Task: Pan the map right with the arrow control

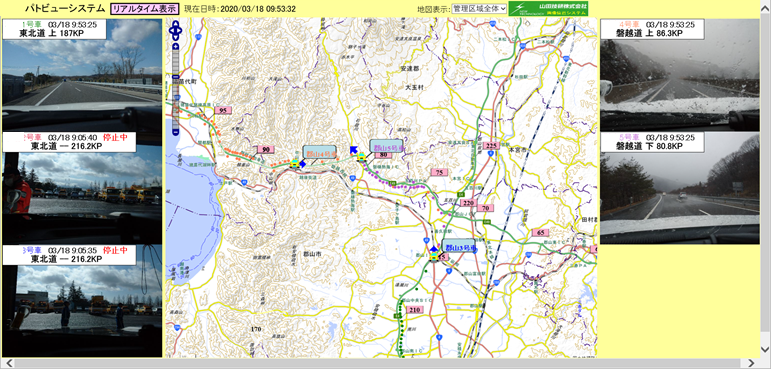Action: tap(179, 31)
